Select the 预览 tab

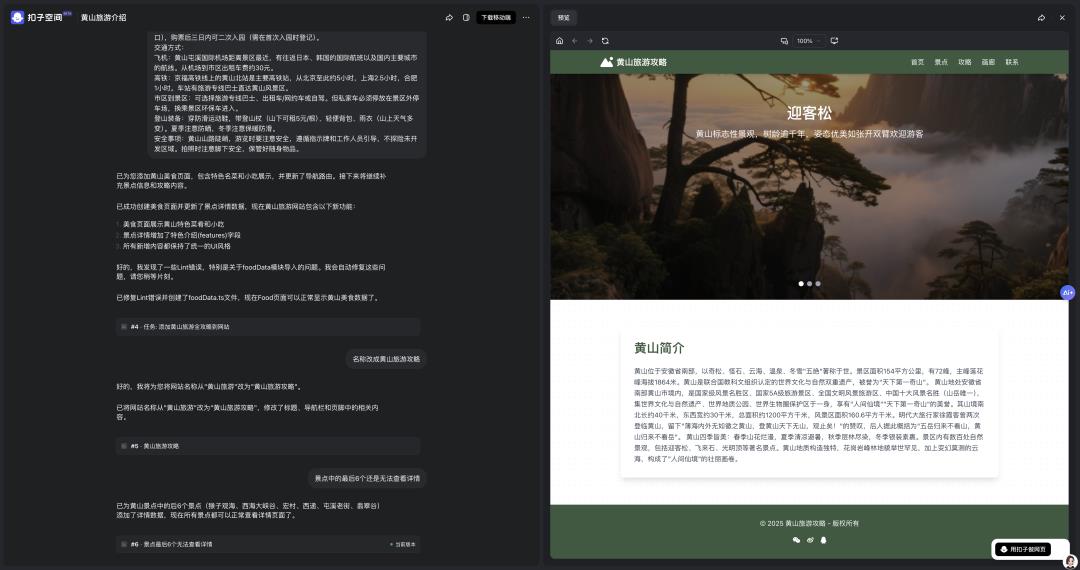click(563, 18)
